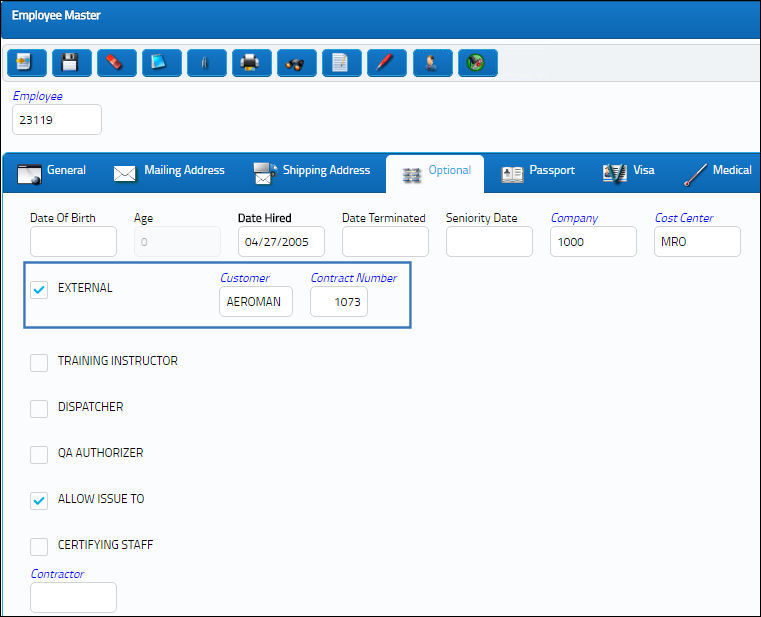Click the Customer field showing AEROMAN
The height and width of the screenshot is (617, 761).
[x=256, y=301]
